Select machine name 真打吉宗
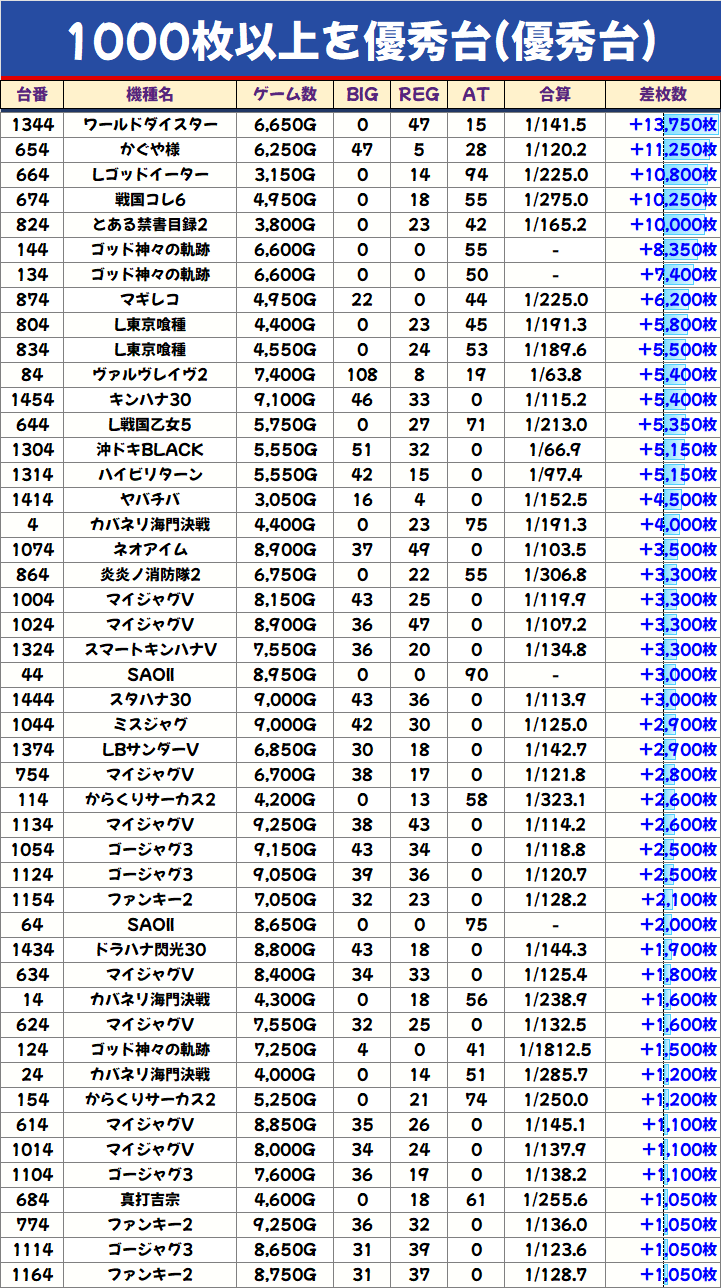Screen dimensions: 721x1288 (x=150, y=1200)
